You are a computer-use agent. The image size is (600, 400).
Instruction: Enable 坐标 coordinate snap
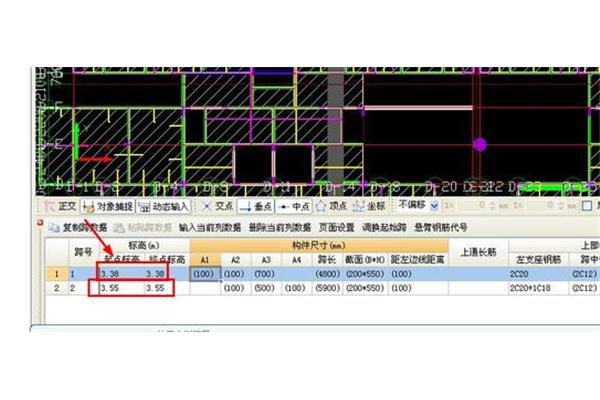point(369,207)
